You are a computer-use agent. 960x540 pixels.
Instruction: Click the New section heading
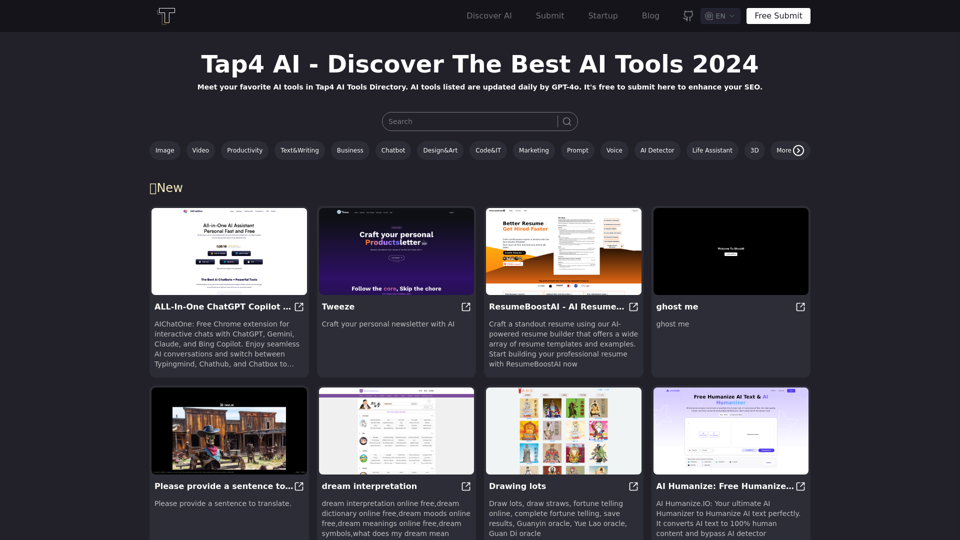[x=166, y=188]
